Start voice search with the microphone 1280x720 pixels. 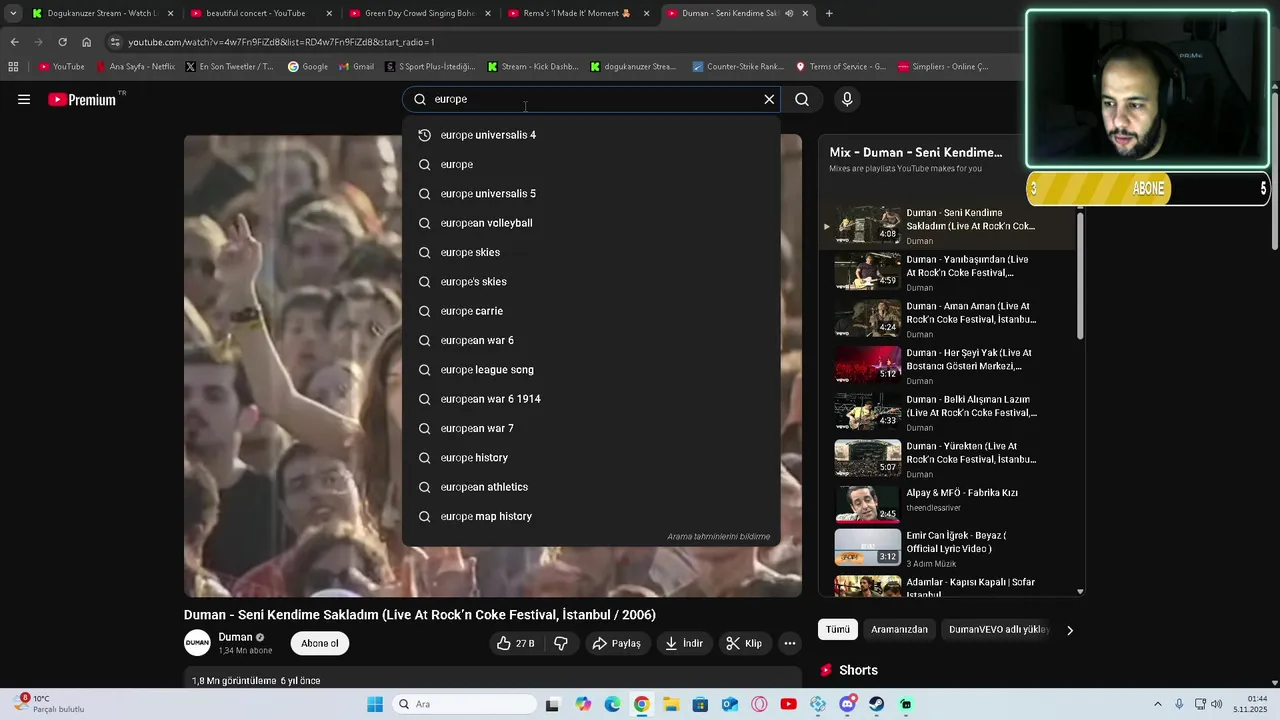point(847,99)
